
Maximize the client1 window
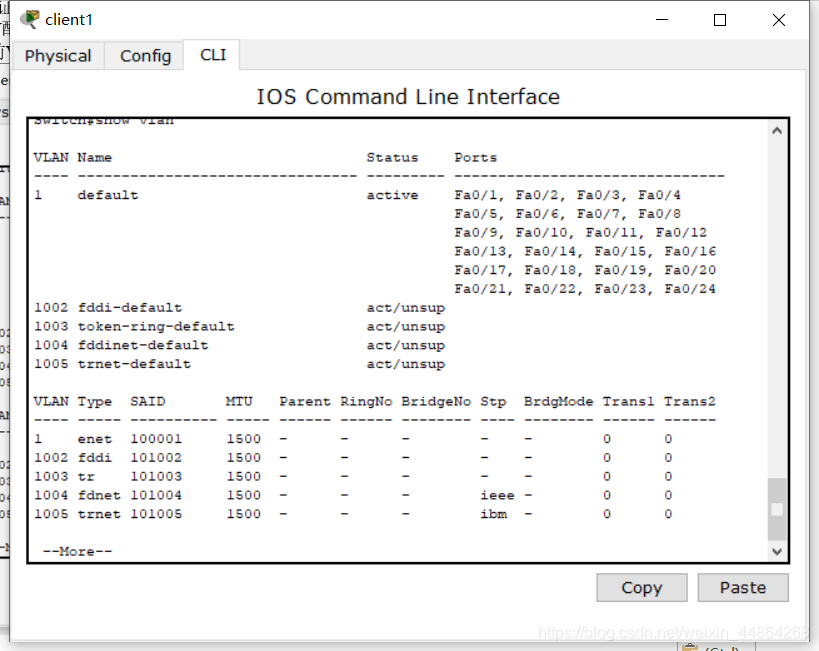click(720, 20)
